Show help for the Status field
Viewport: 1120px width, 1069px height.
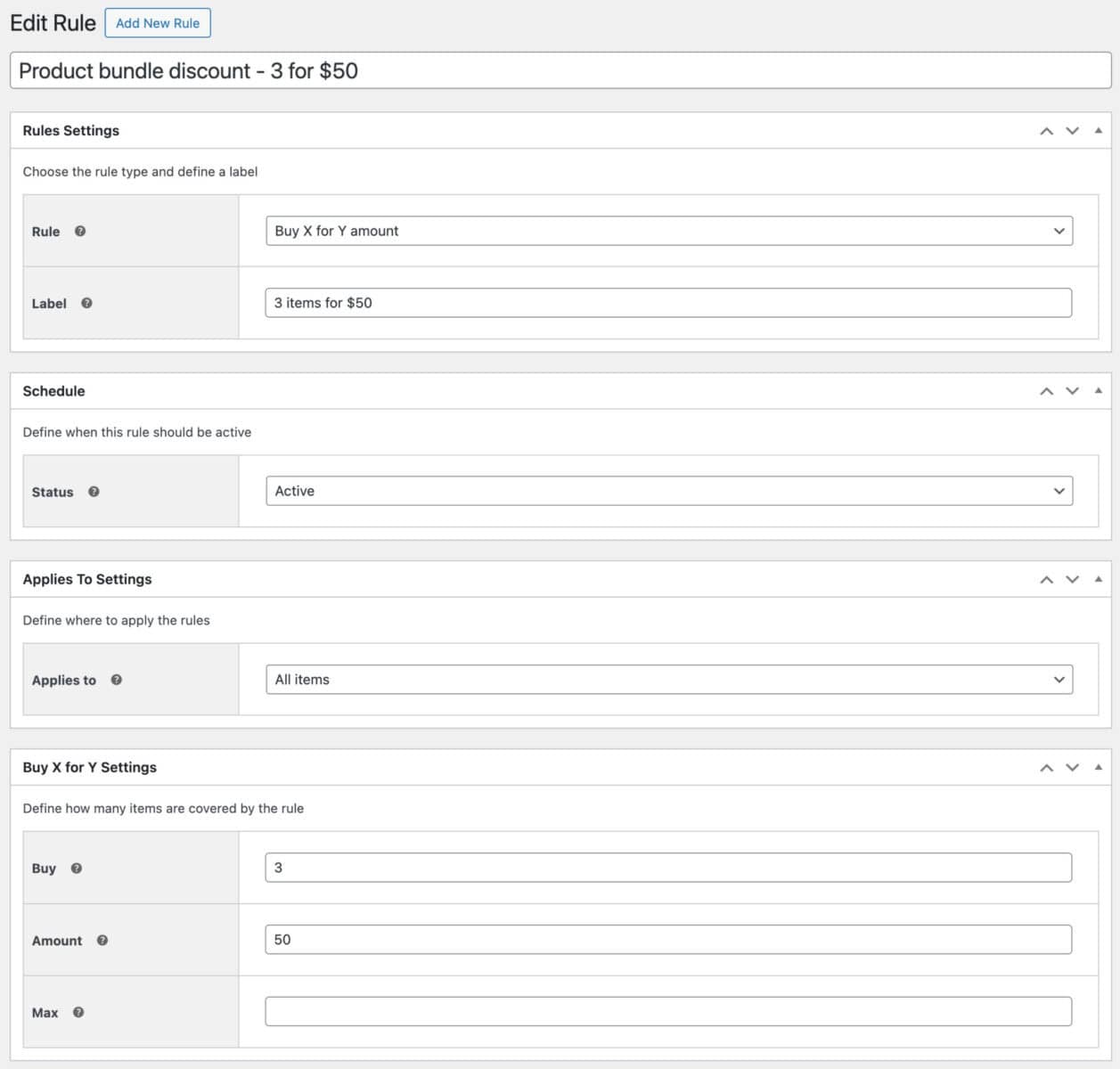coord(94,492)
